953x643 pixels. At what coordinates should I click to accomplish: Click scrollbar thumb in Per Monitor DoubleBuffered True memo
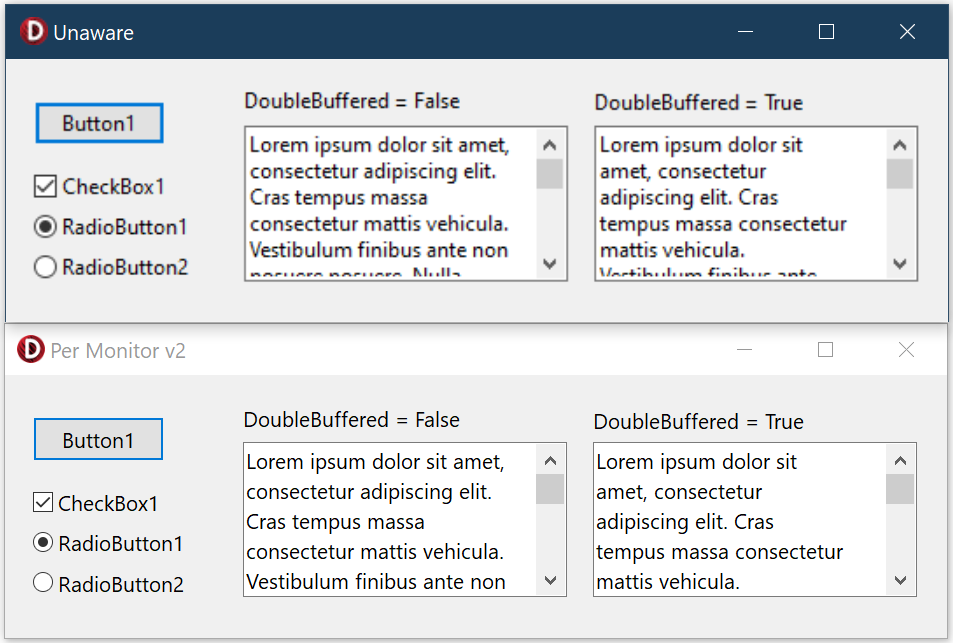pos(900,490)
